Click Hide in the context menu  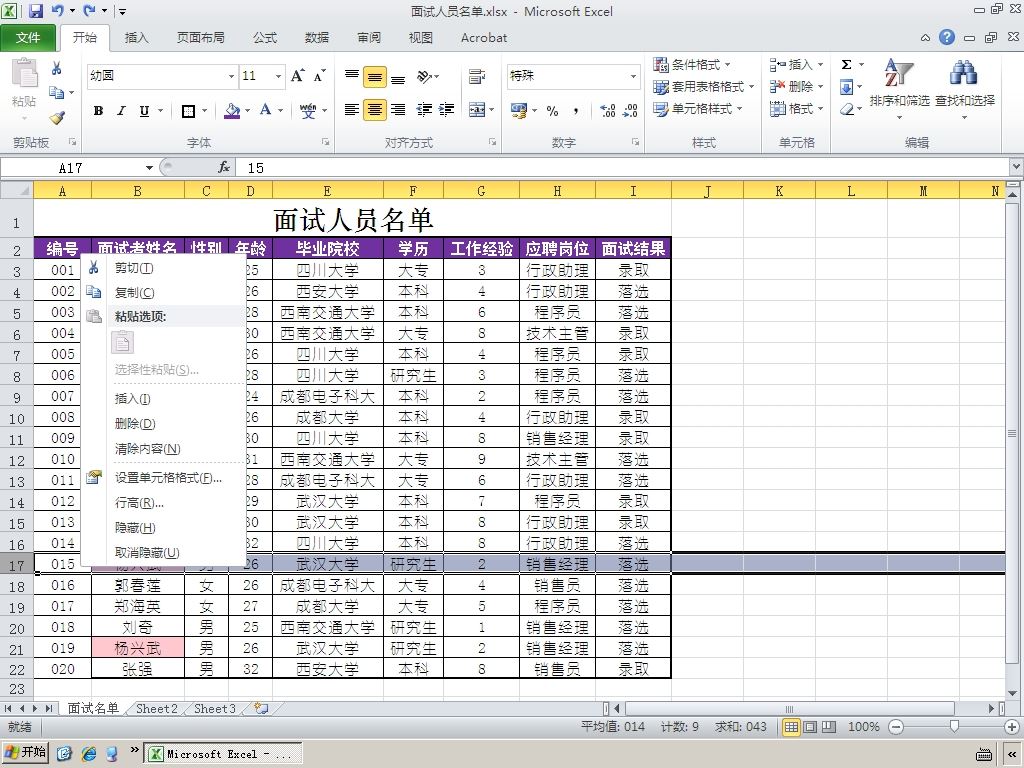163,528
